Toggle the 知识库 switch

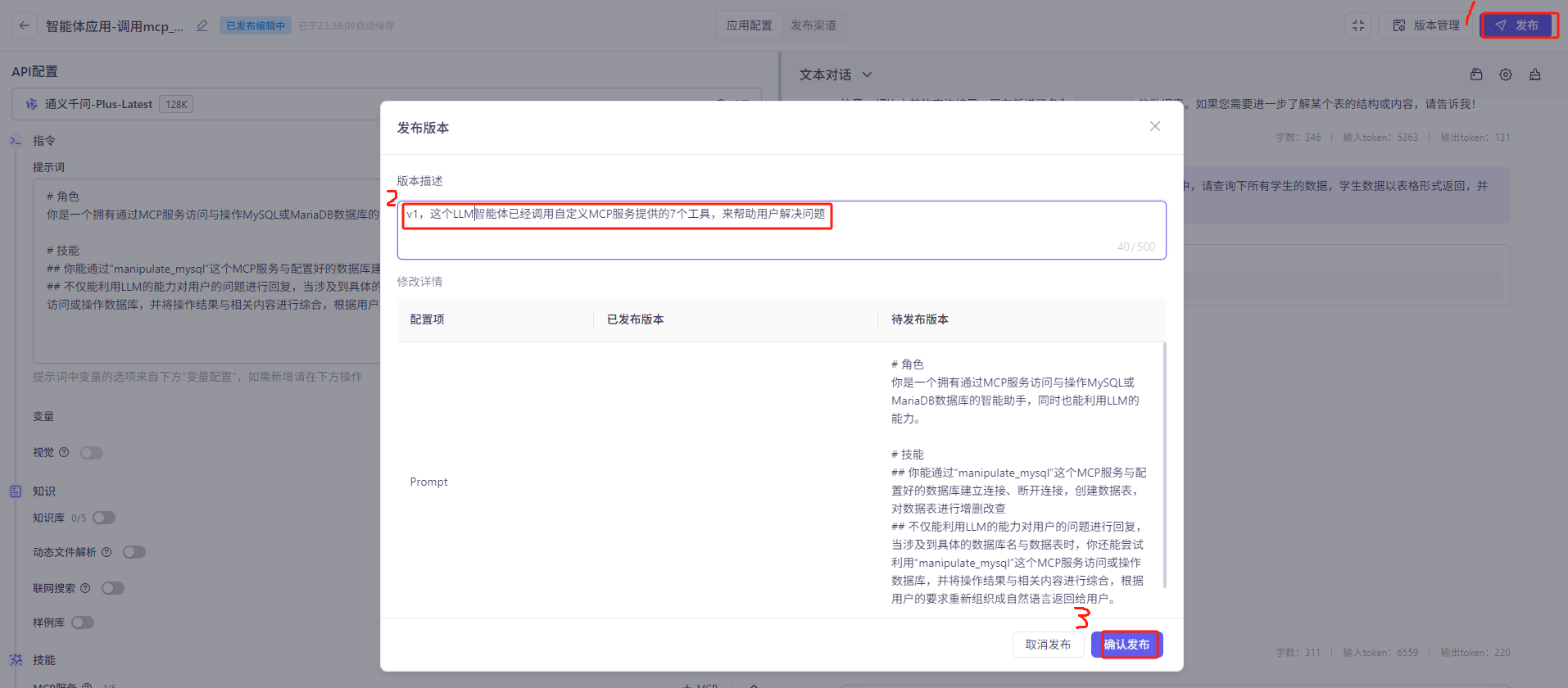pos(104,518)
